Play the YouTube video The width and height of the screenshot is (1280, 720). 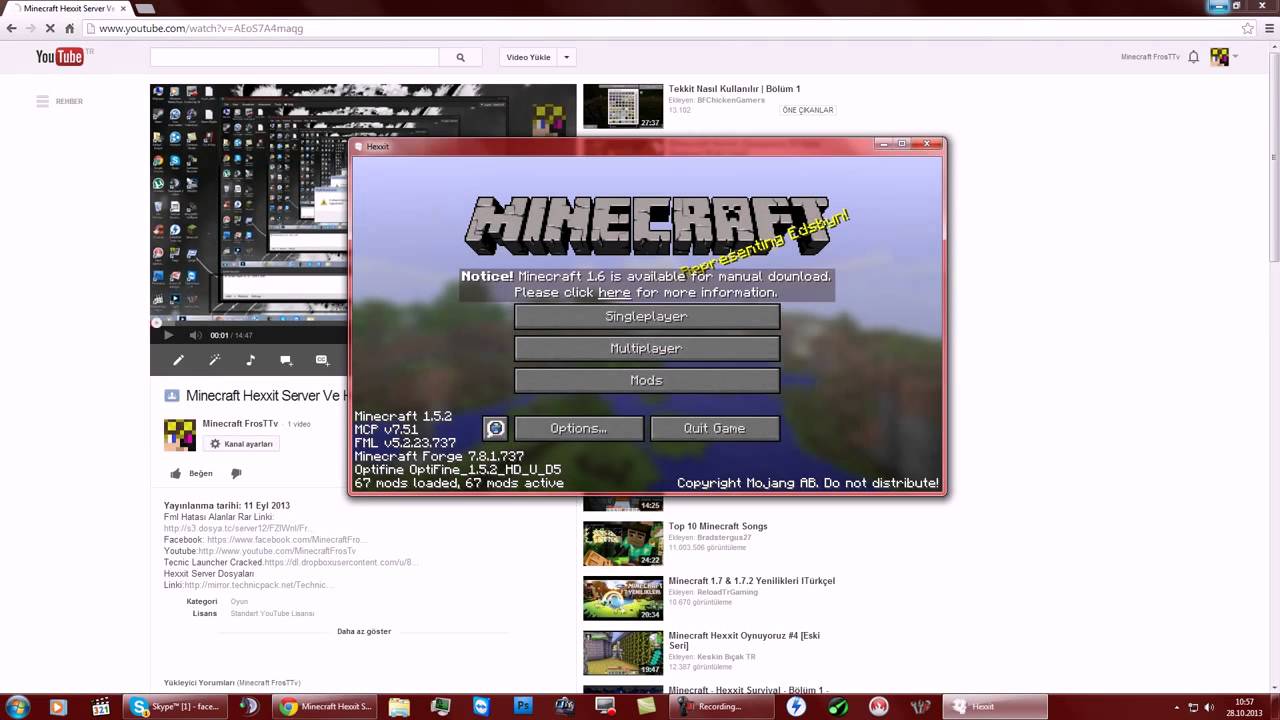[168, 335]
